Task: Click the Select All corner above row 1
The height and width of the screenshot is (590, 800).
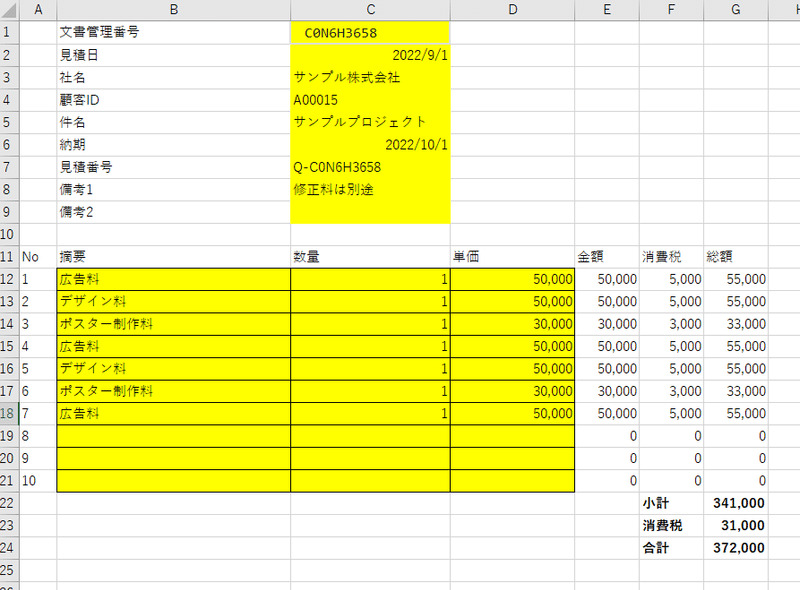Action: [x=11, y=9]
